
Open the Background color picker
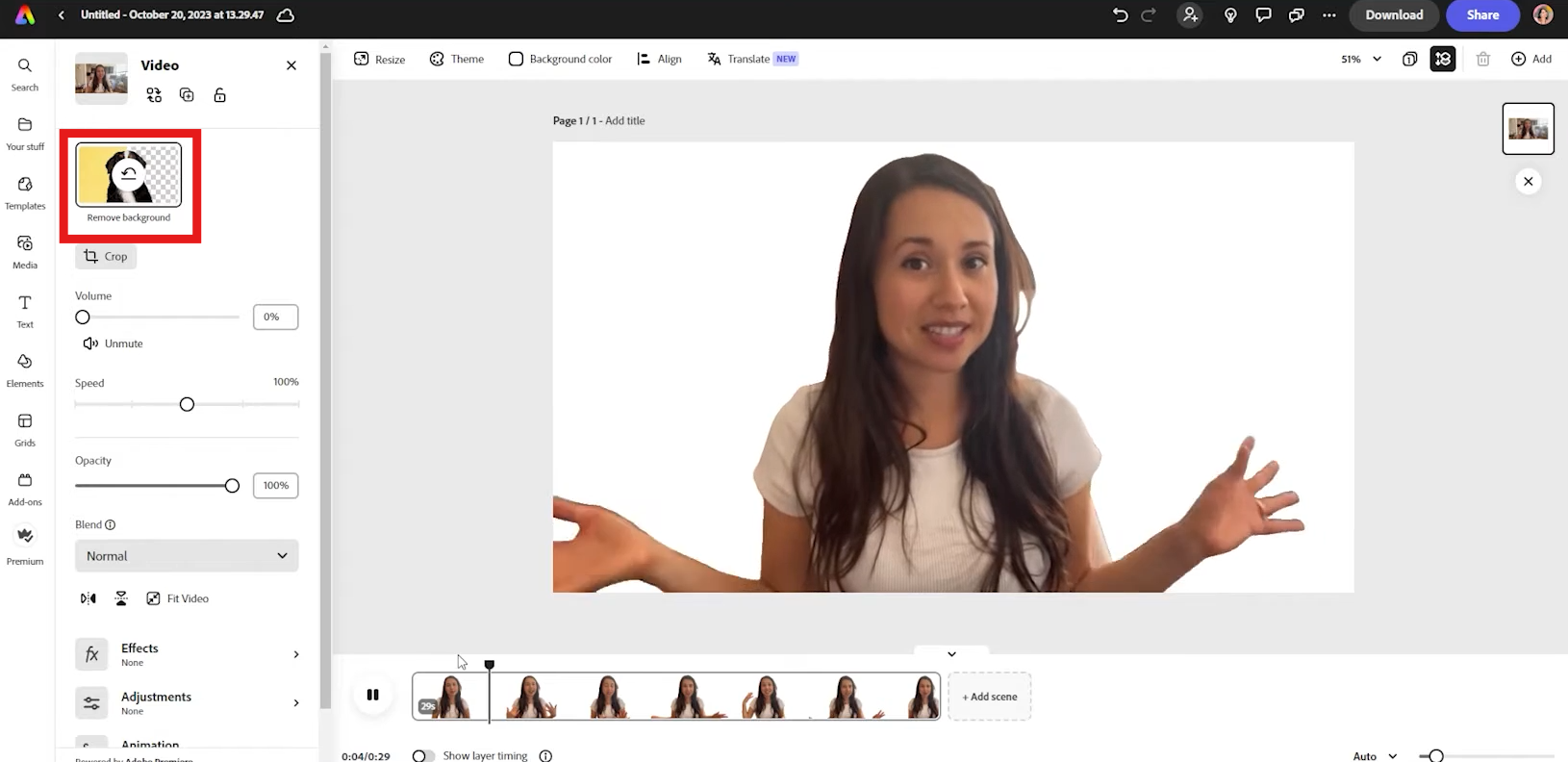(x=560, y=59)
